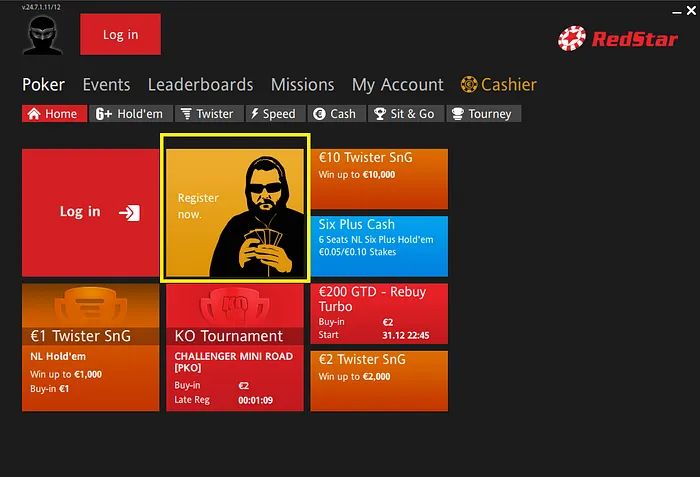Click the Home house icon
The height and width of the screenshot is (477, 700).
click(x=34, y=114)
